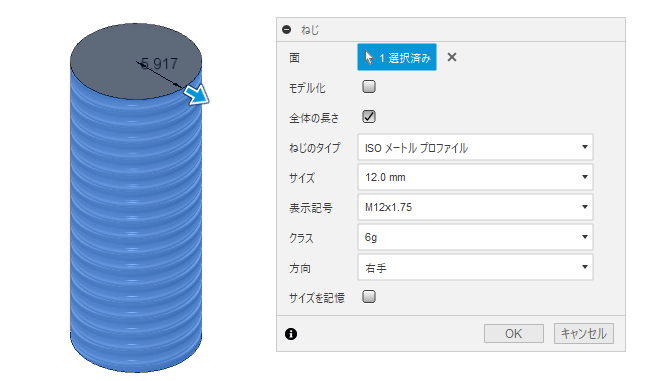Click the ねじ dialog title text
This screenshot has width=656, height=381.
click(310, 30)
